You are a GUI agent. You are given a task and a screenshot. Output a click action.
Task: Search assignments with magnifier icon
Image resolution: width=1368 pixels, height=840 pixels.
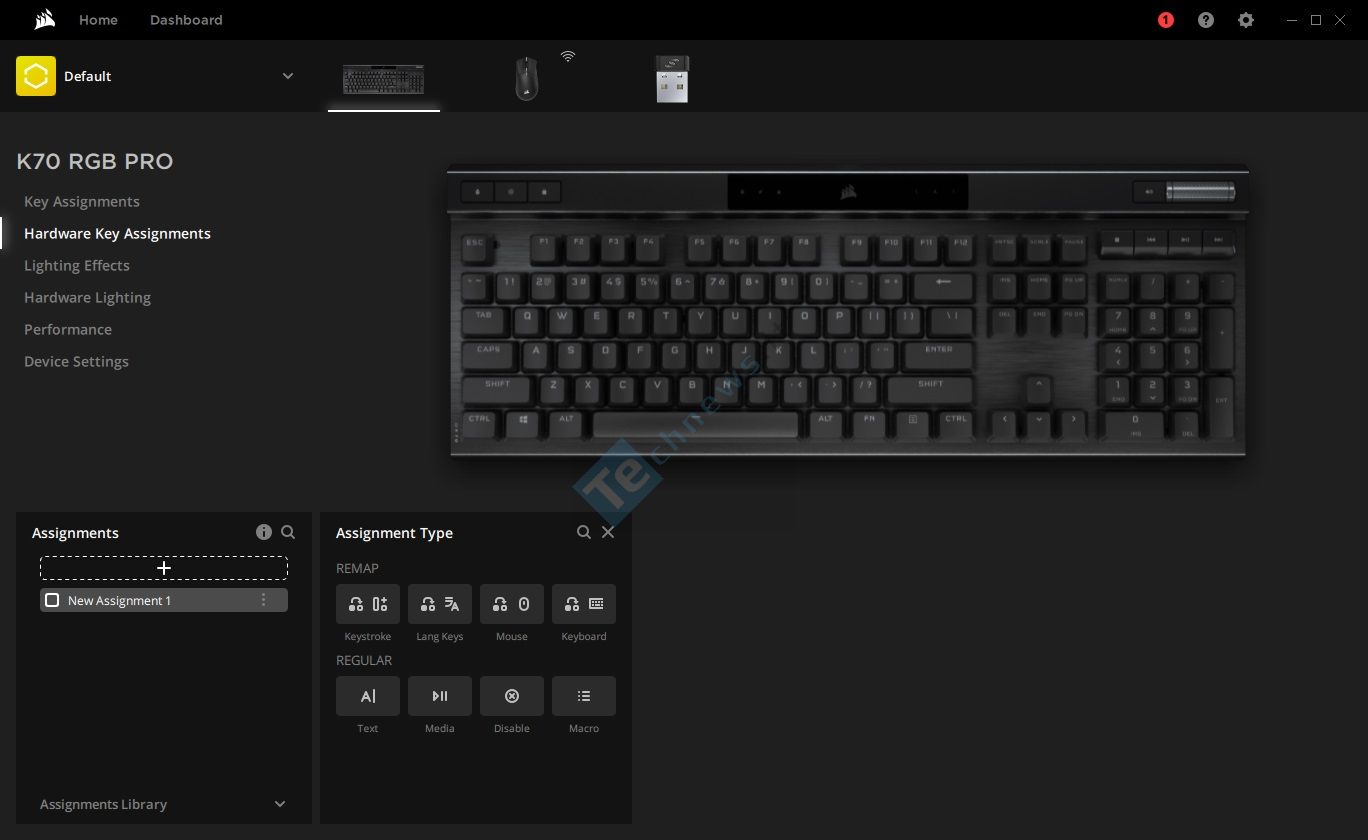[288, 532]
